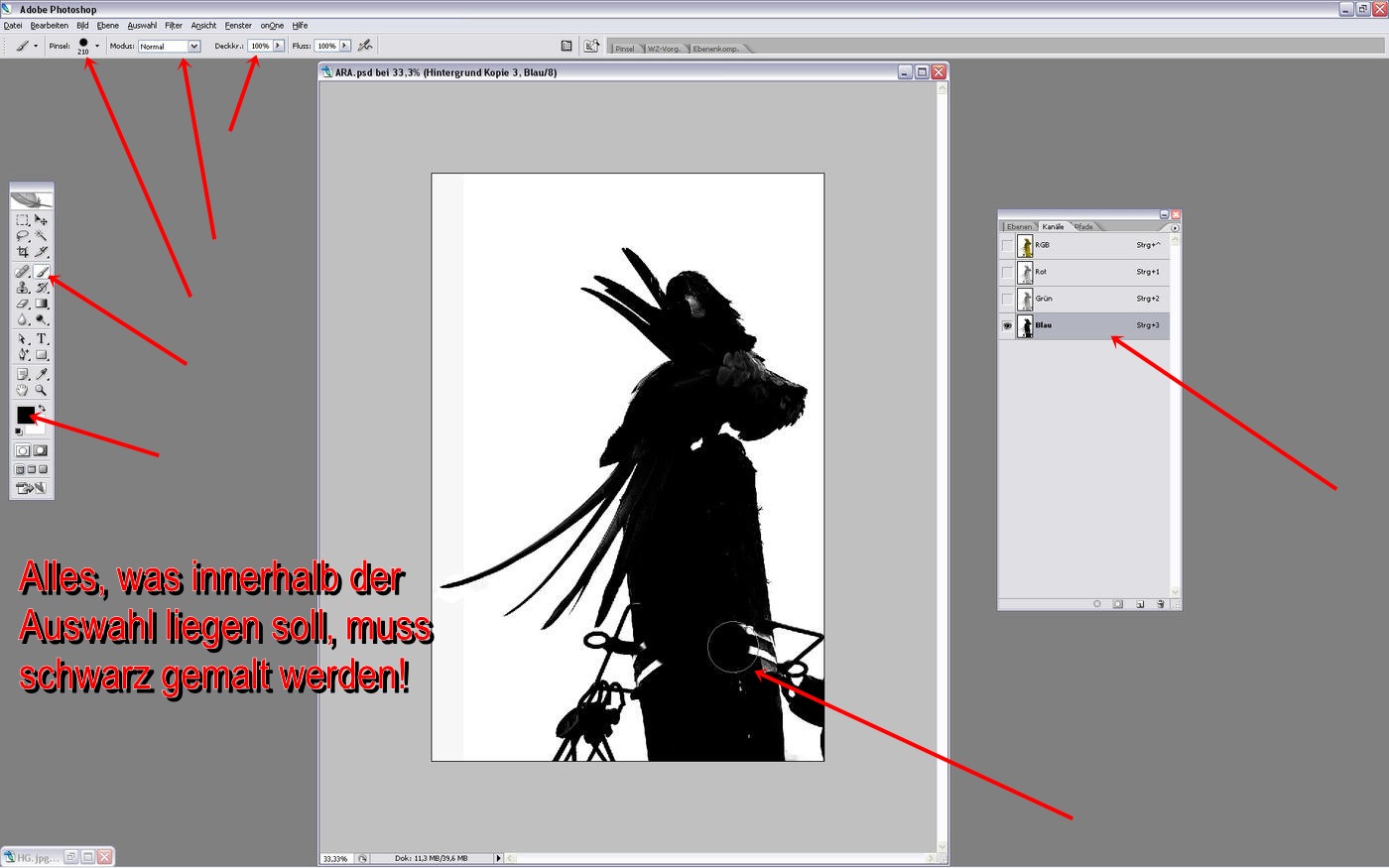
Task: Select the Zoom tool
Action: click(x=41, y=390)
